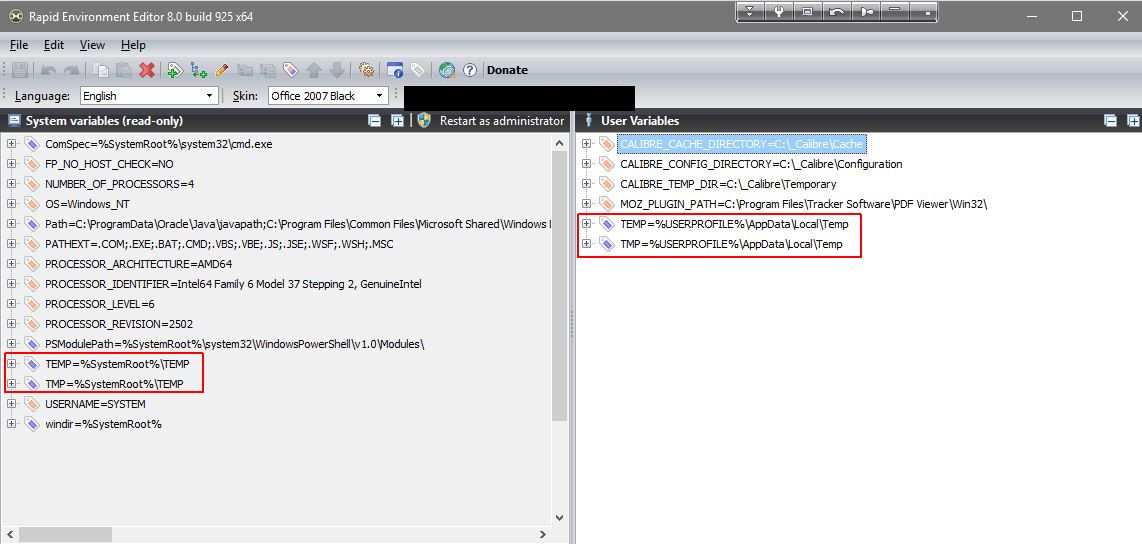
Task: Click scroll-down arrow in System variables
Action: pyautogui.click(x=559, y=518)
